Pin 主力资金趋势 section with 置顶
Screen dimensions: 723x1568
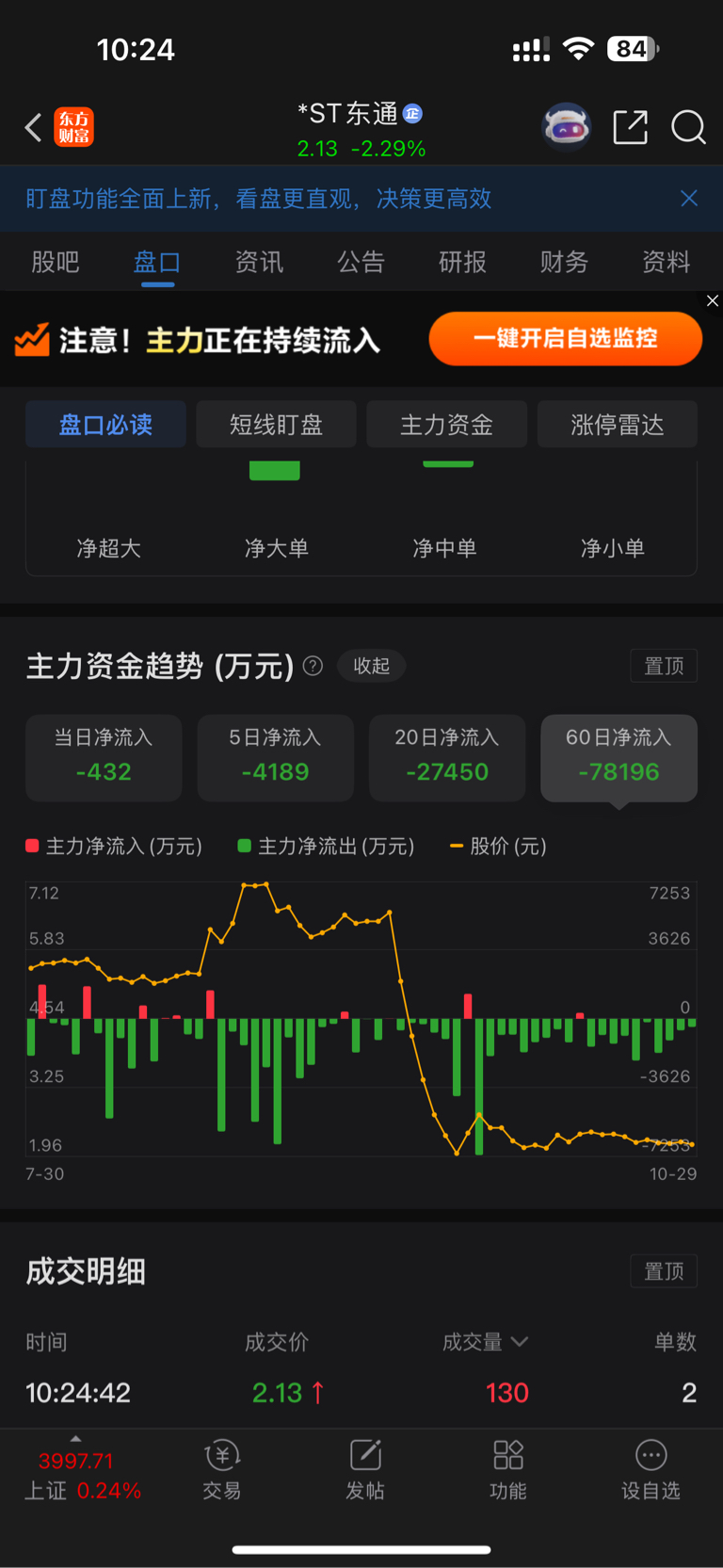(x=664, y=666)
